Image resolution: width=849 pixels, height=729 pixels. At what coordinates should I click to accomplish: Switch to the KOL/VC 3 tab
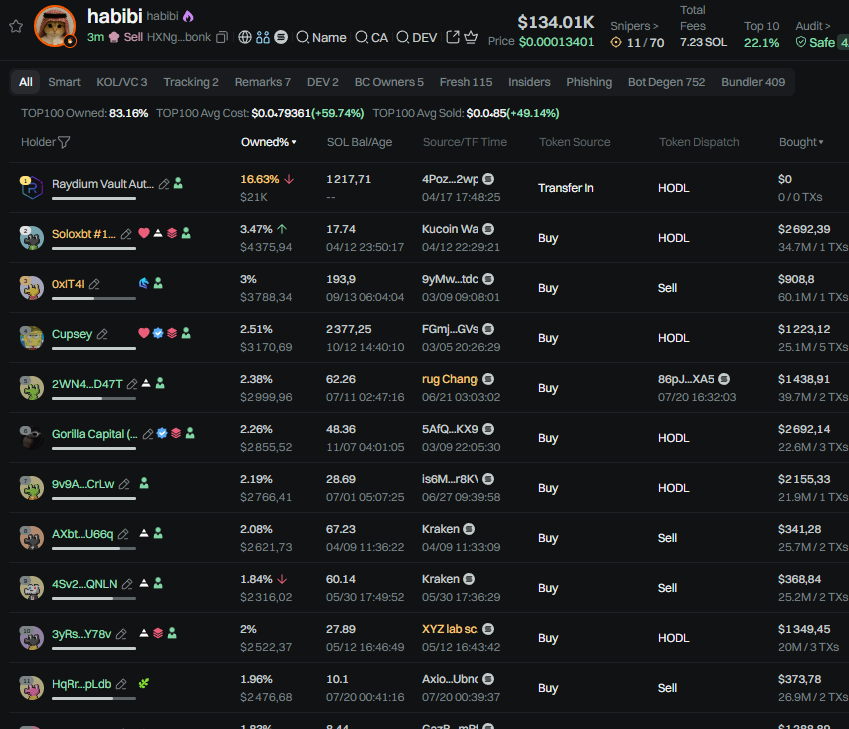pos(122,82)
